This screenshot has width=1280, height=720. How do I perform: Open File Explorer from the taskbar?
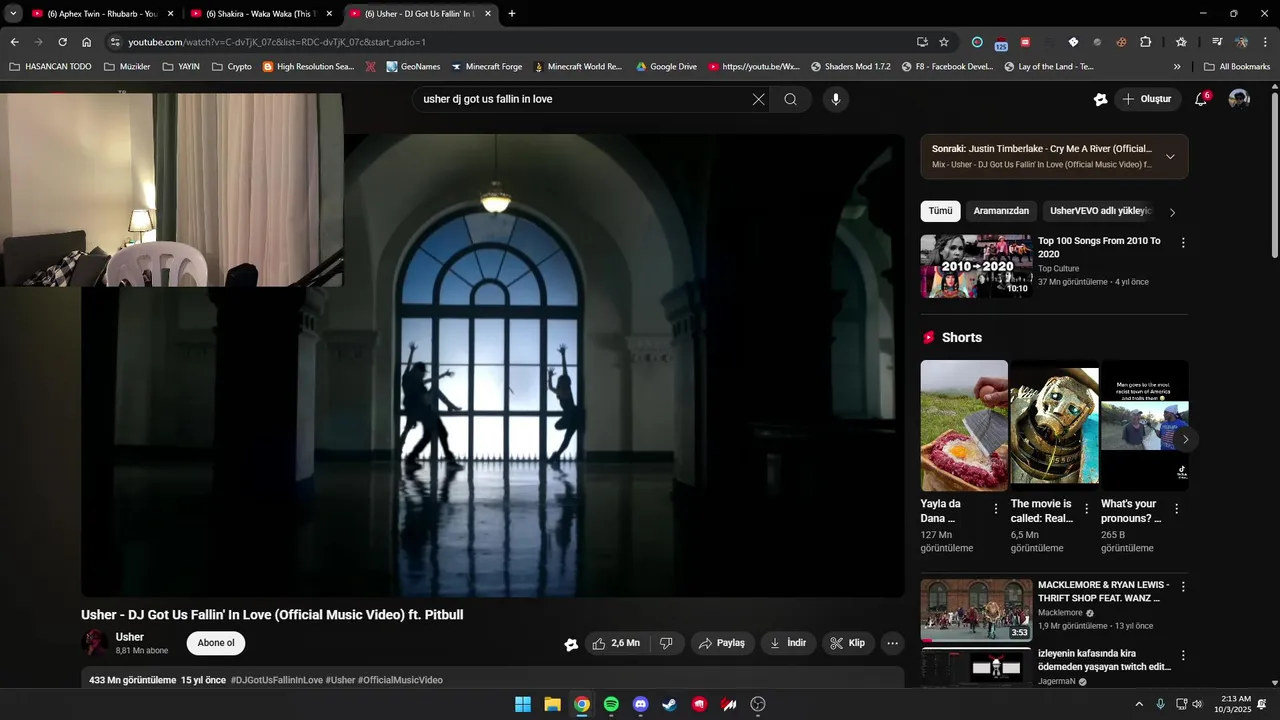552,704
